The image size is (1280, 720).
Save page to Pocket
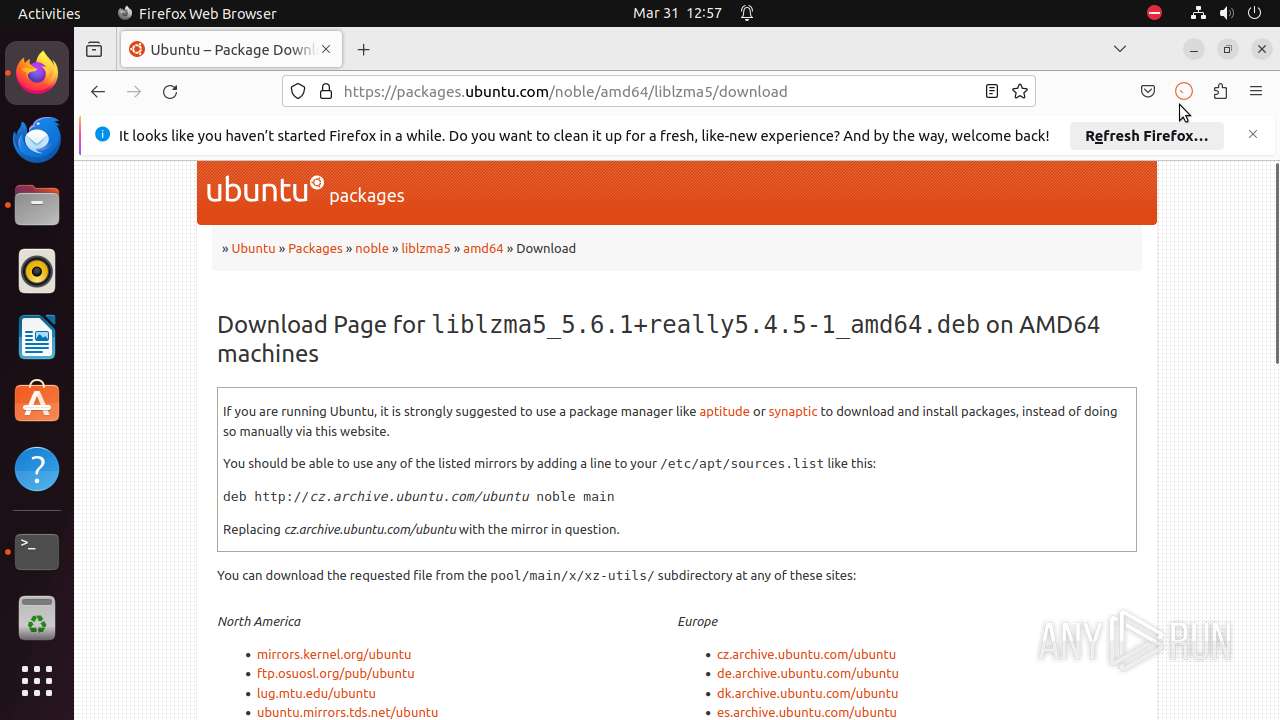[x=1148, y=91]
